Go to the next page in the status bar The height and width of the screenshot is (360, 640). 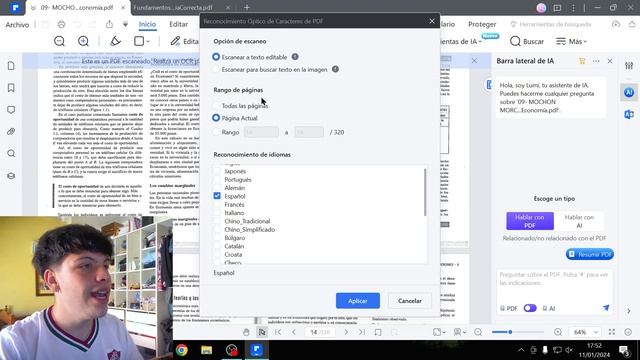click(x=346, y=332)
